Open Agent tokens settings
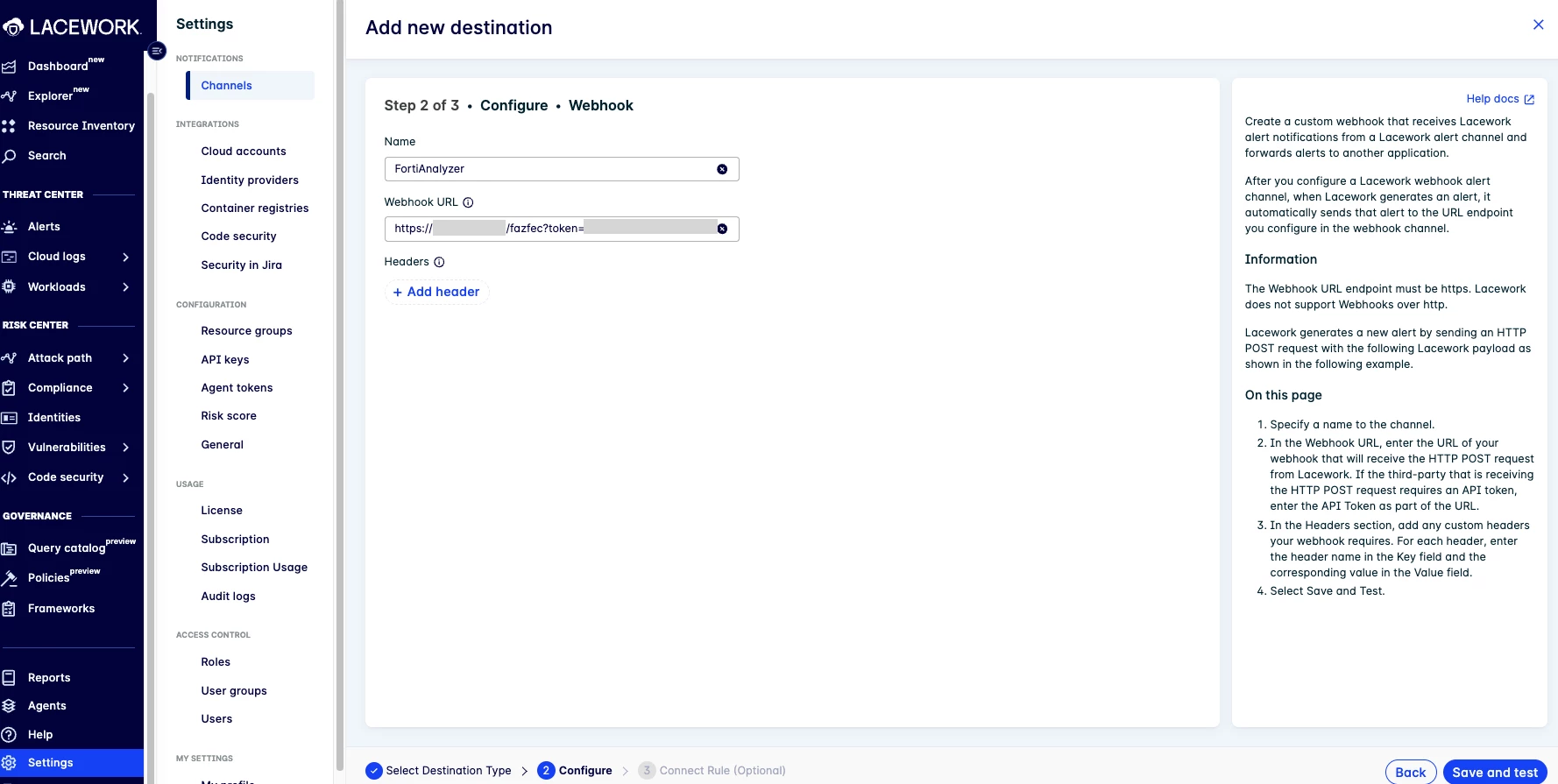The height and width of the screenshot is (784, 1558). [x=237, y=388]
